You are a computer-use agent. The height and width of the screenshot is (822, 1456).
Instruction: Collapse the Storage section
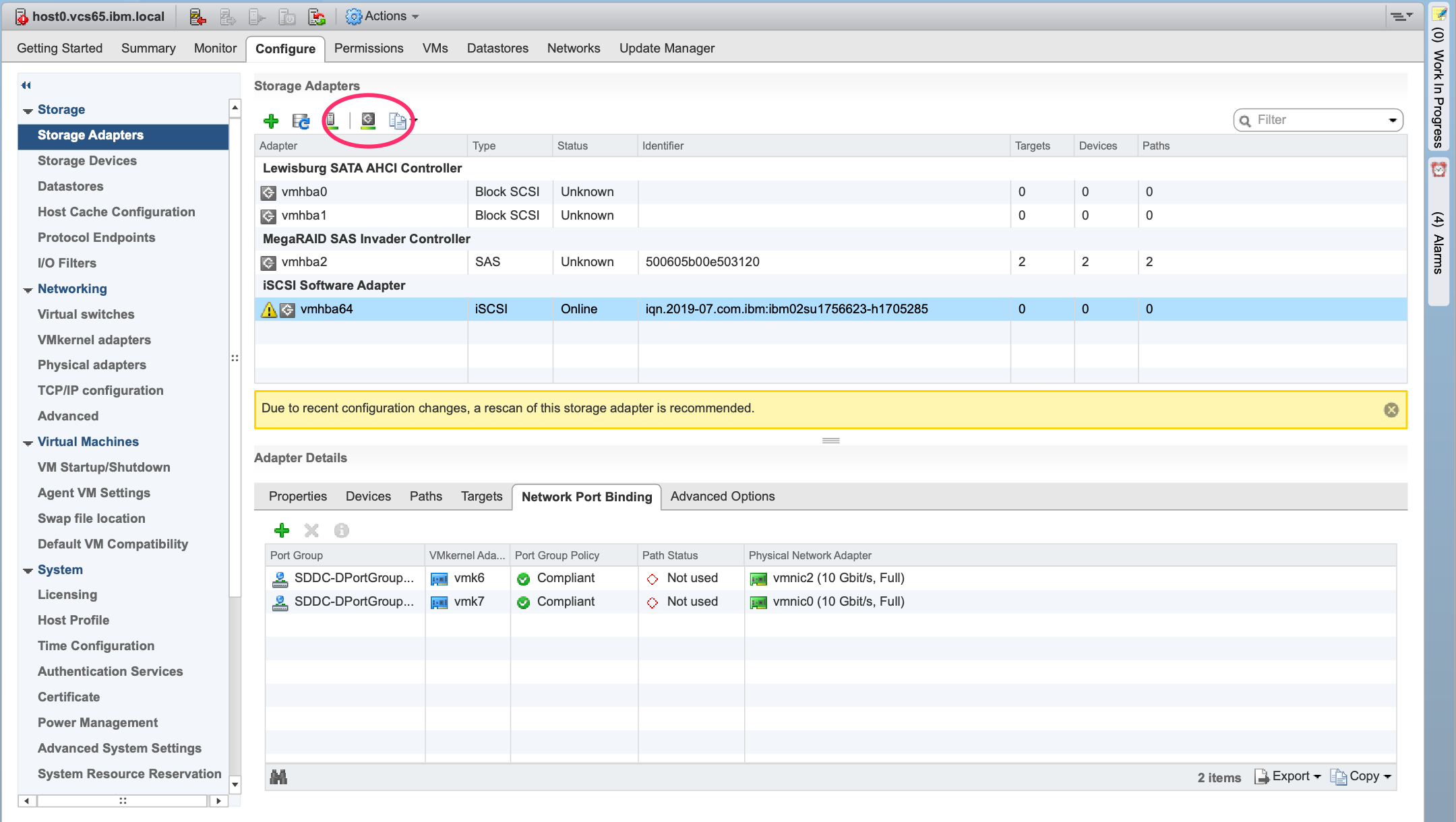pyautogui.click(x=28, y=110)
